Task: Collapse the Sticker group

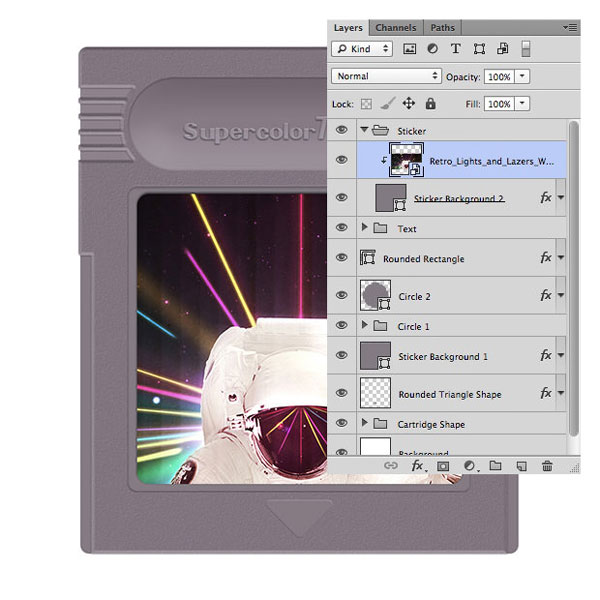Action: 364,130
